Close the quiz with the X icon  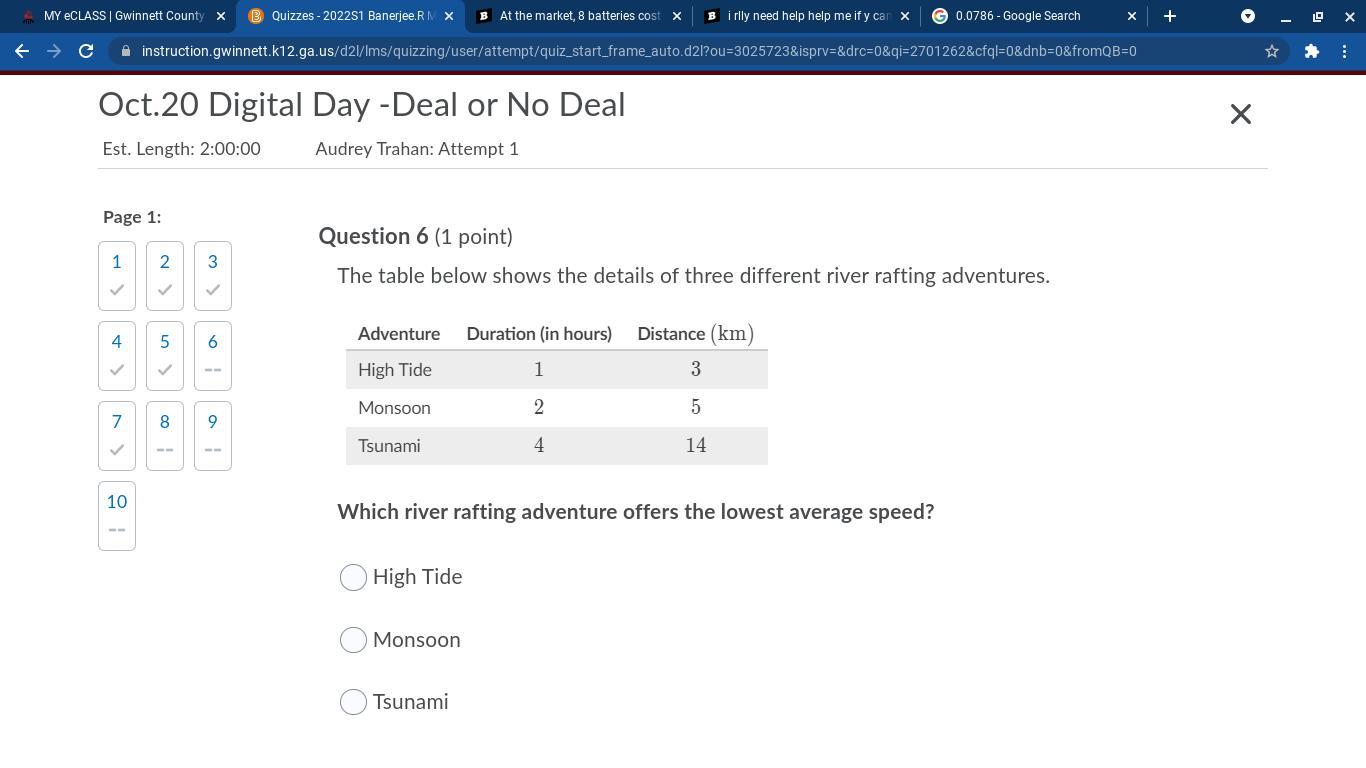[1240, 114]
